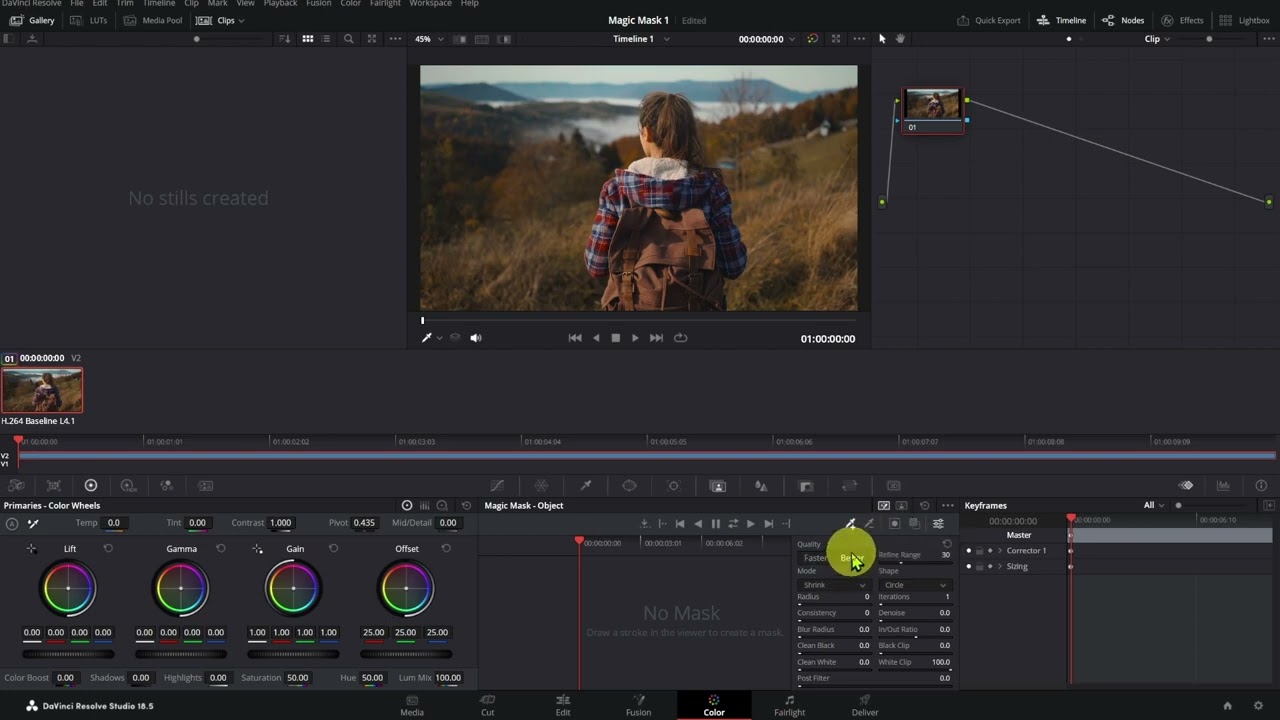Viewport: 1280px width, 720px height.
Task: Open the Information palette icon
Action: [x=1261, y=486]
